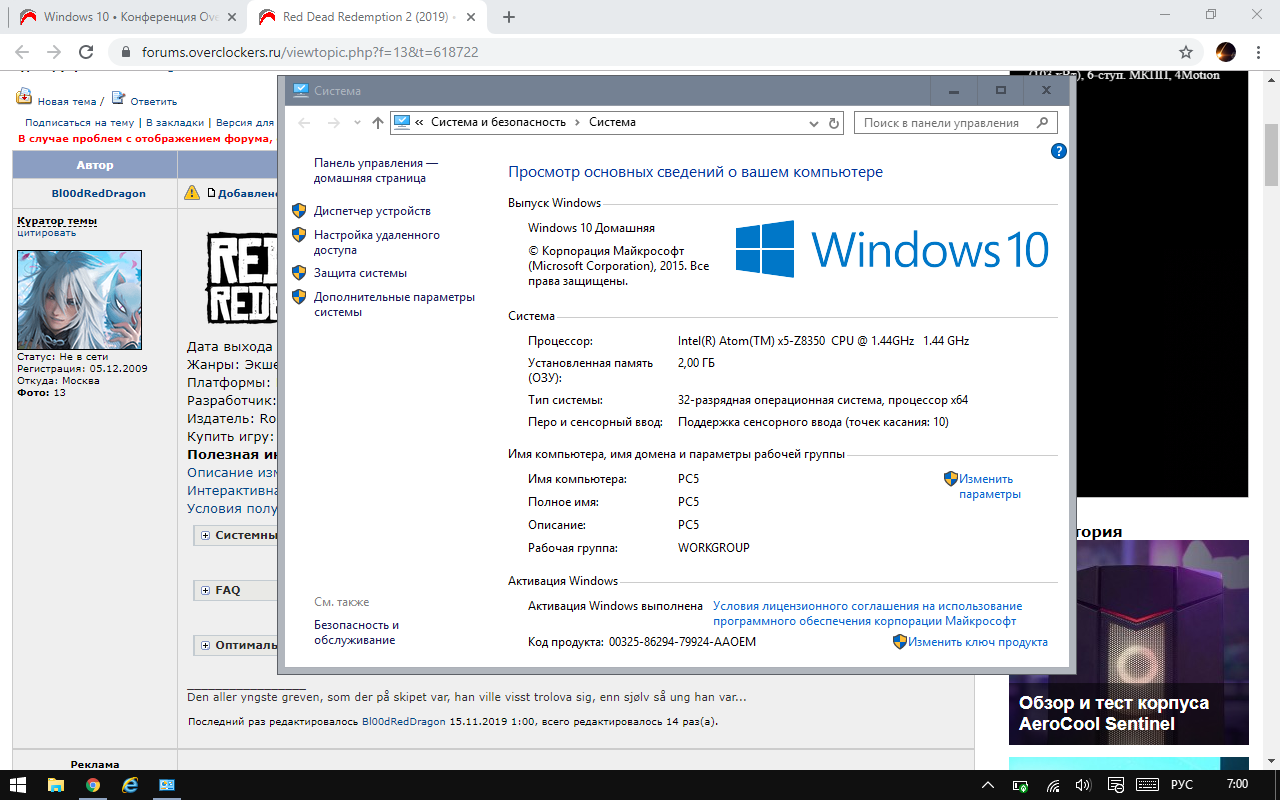This screenshot has width=1280, height=800.
Task: Open the taskbar clock showing 7:00
Action: (1237, 785)
